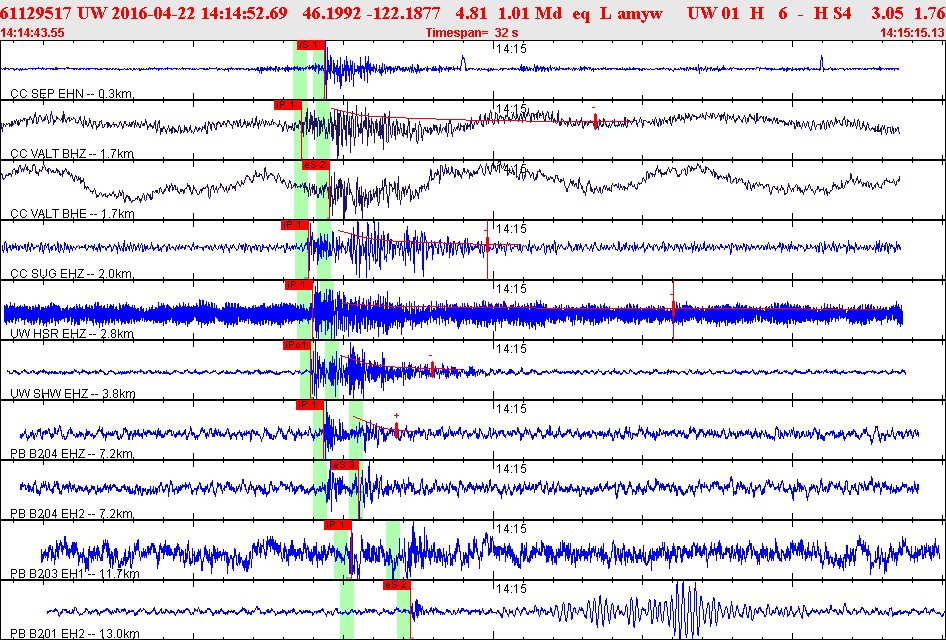Screen dimensions: 946x640
Task: Select the iP 1 pick flag on CC VALT BHZ
Action: (x=288, y=105)
